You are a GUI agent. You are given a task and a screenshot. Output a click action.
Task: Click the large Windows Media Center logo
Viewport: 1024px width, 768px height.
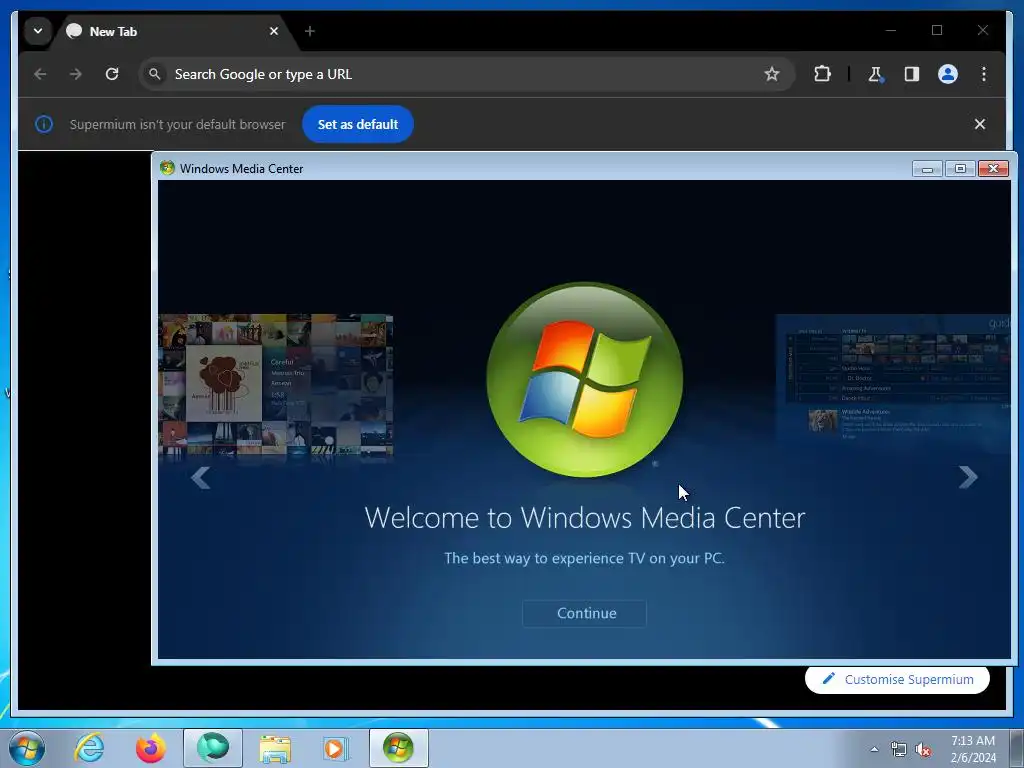584,379
